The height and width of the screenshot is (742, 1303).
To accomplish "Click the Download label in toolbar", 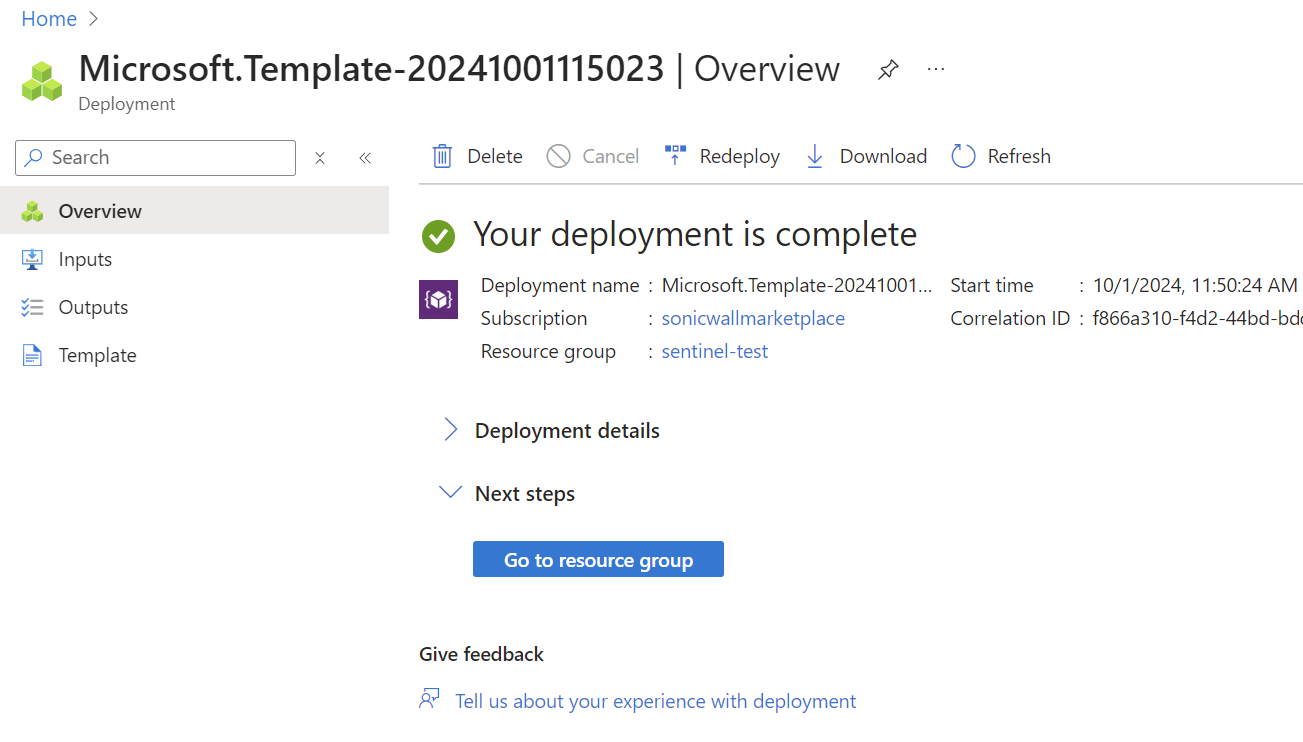I will [883, 156].
